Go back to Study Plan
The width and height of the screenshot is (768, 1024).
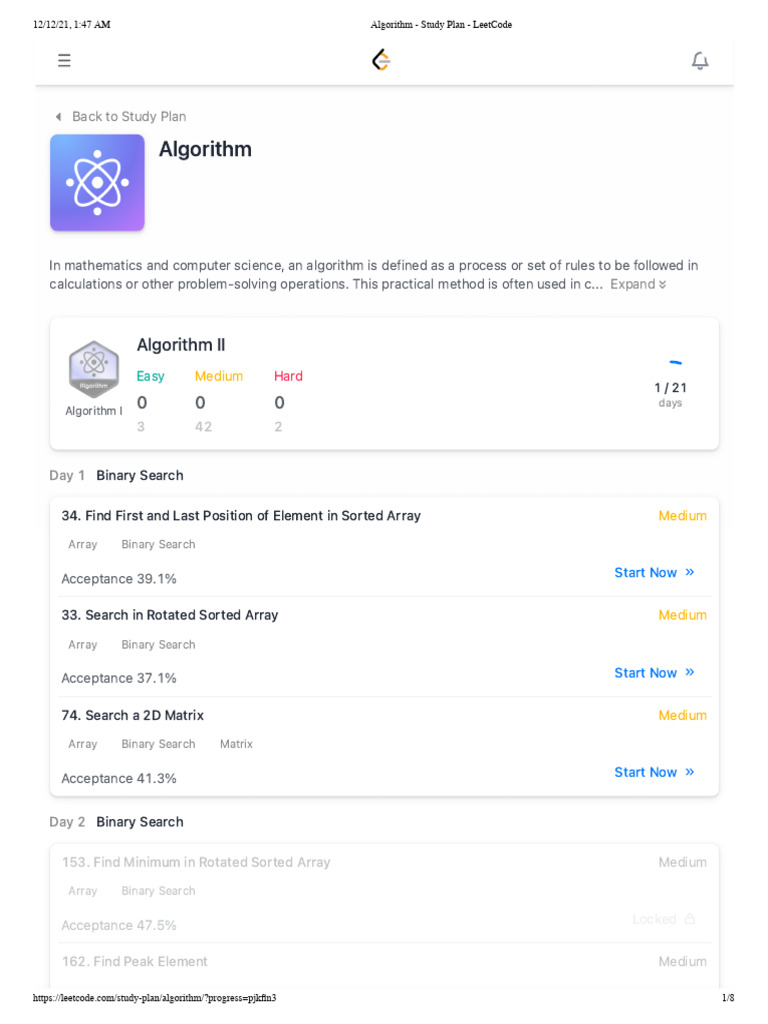(x=128, y=117)
